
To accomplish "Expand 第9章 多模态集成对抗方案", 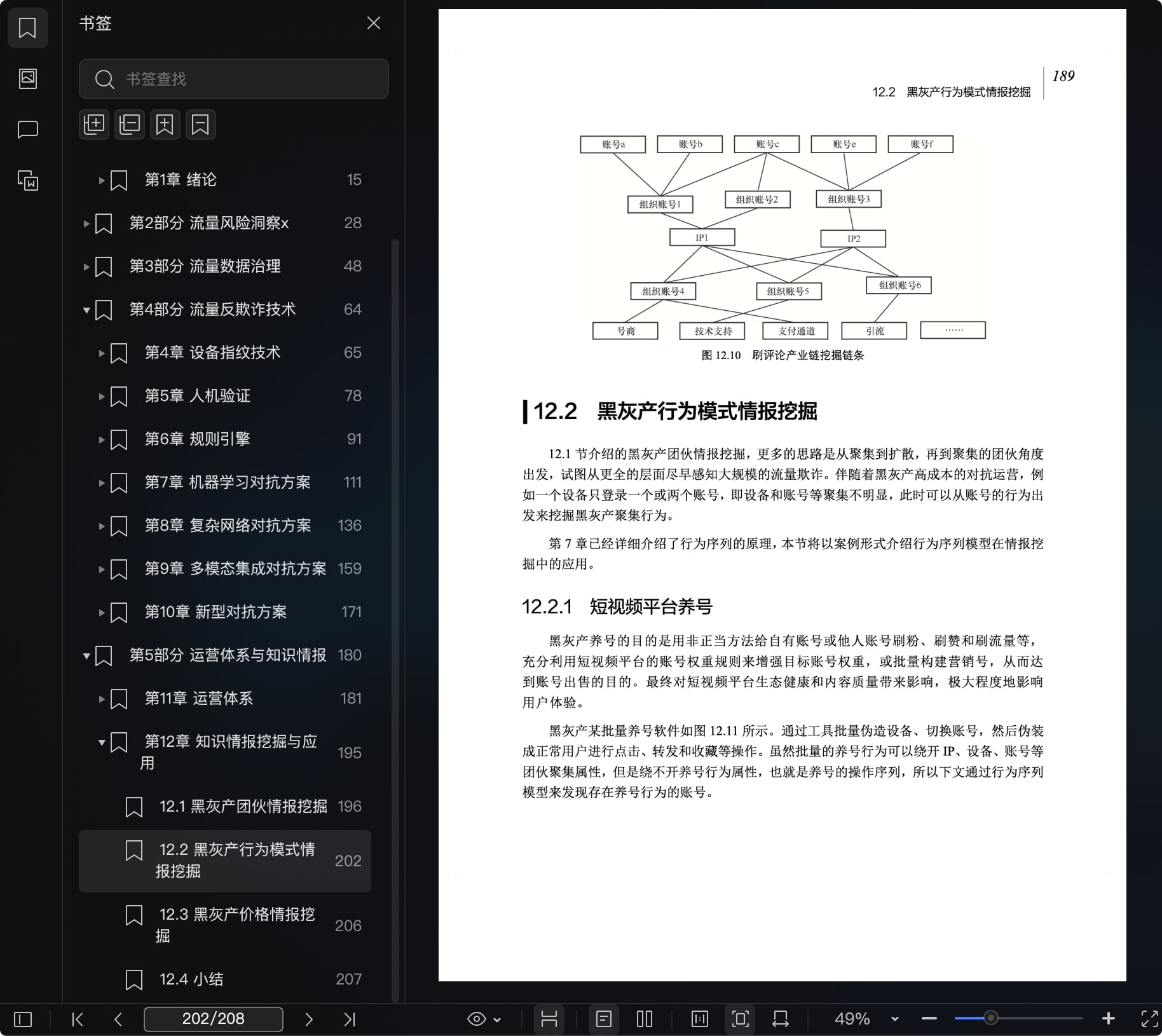I will coord(101,569).
